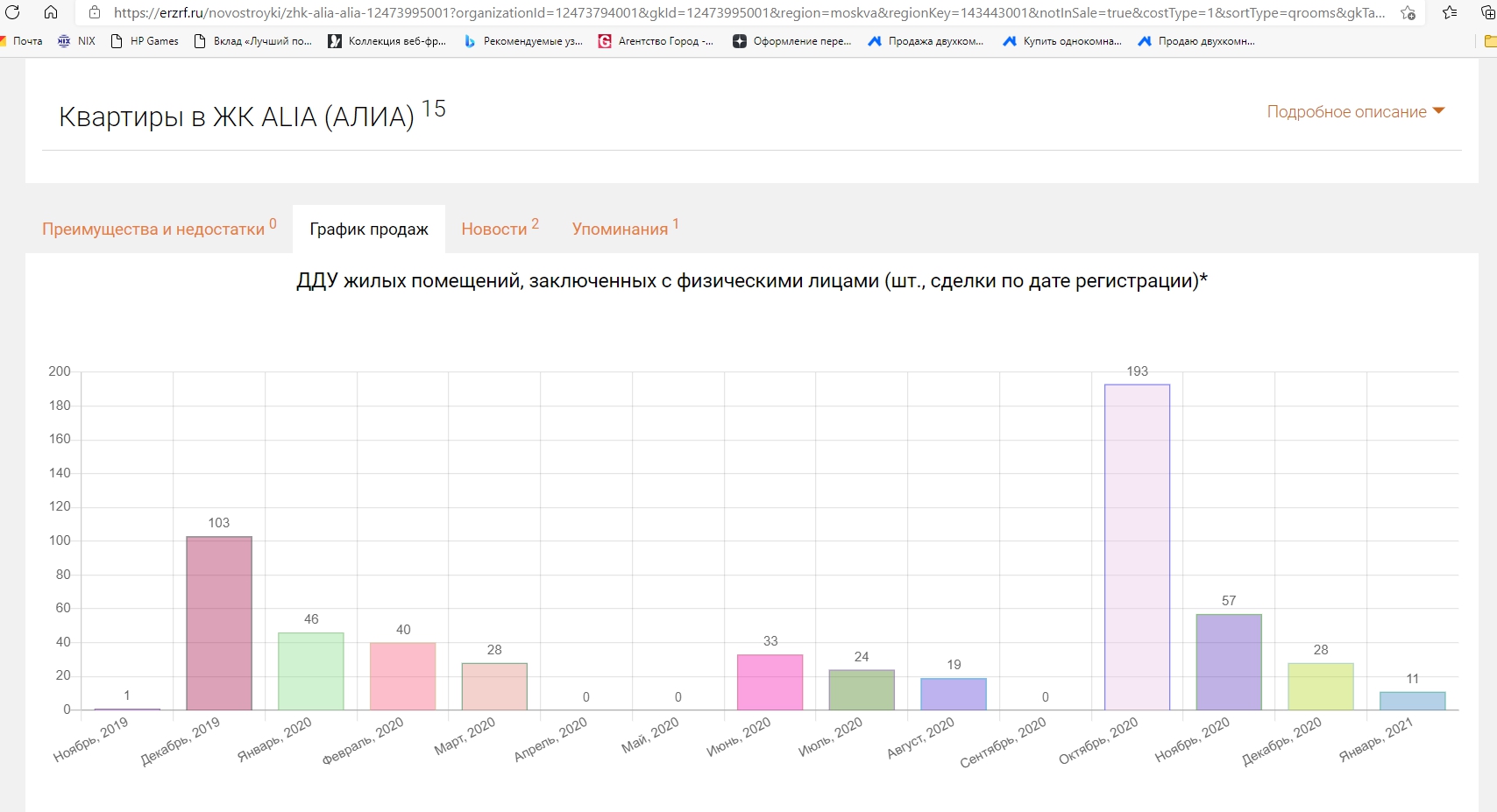Add page to favorites star icon
1497x812 pixels.
point(1408,12)
